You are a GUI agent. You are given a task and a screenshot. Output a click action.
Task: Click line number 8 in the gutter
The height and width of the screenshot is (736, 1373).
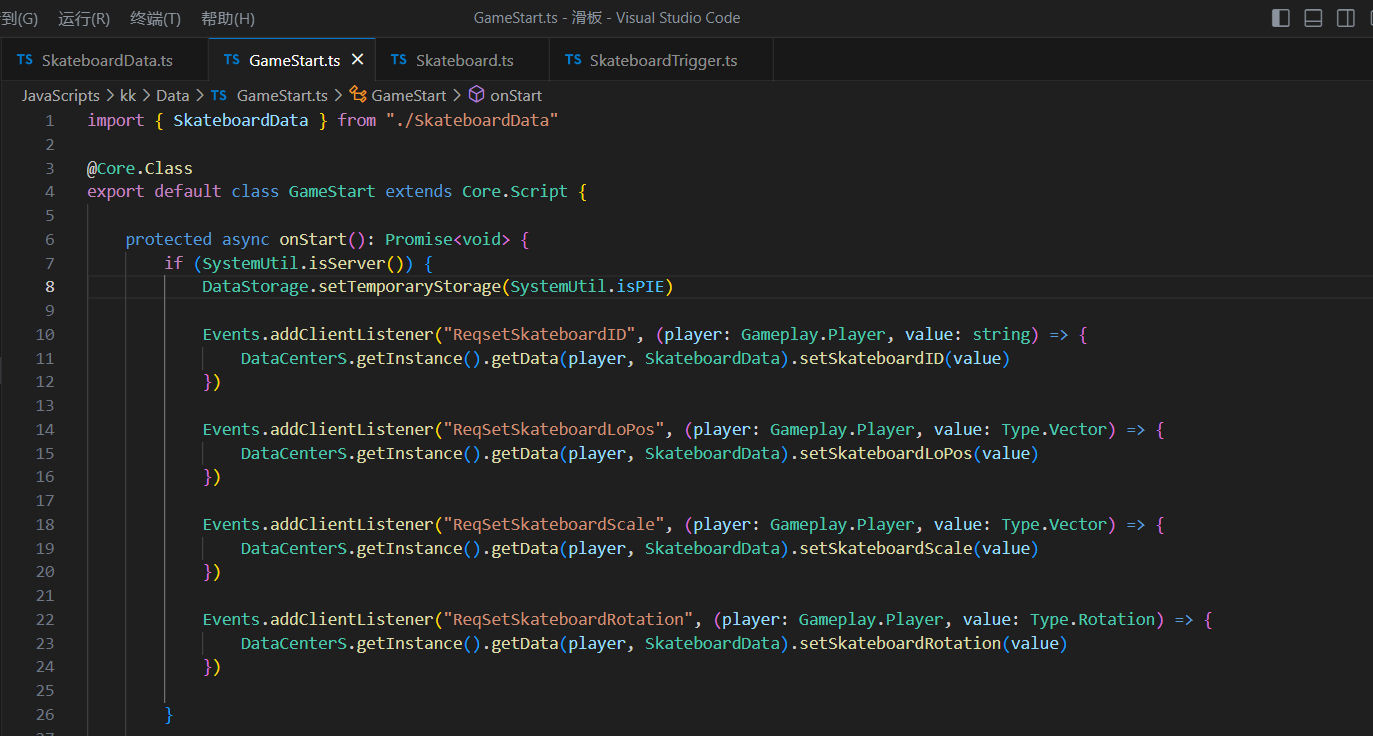[50, 287]
